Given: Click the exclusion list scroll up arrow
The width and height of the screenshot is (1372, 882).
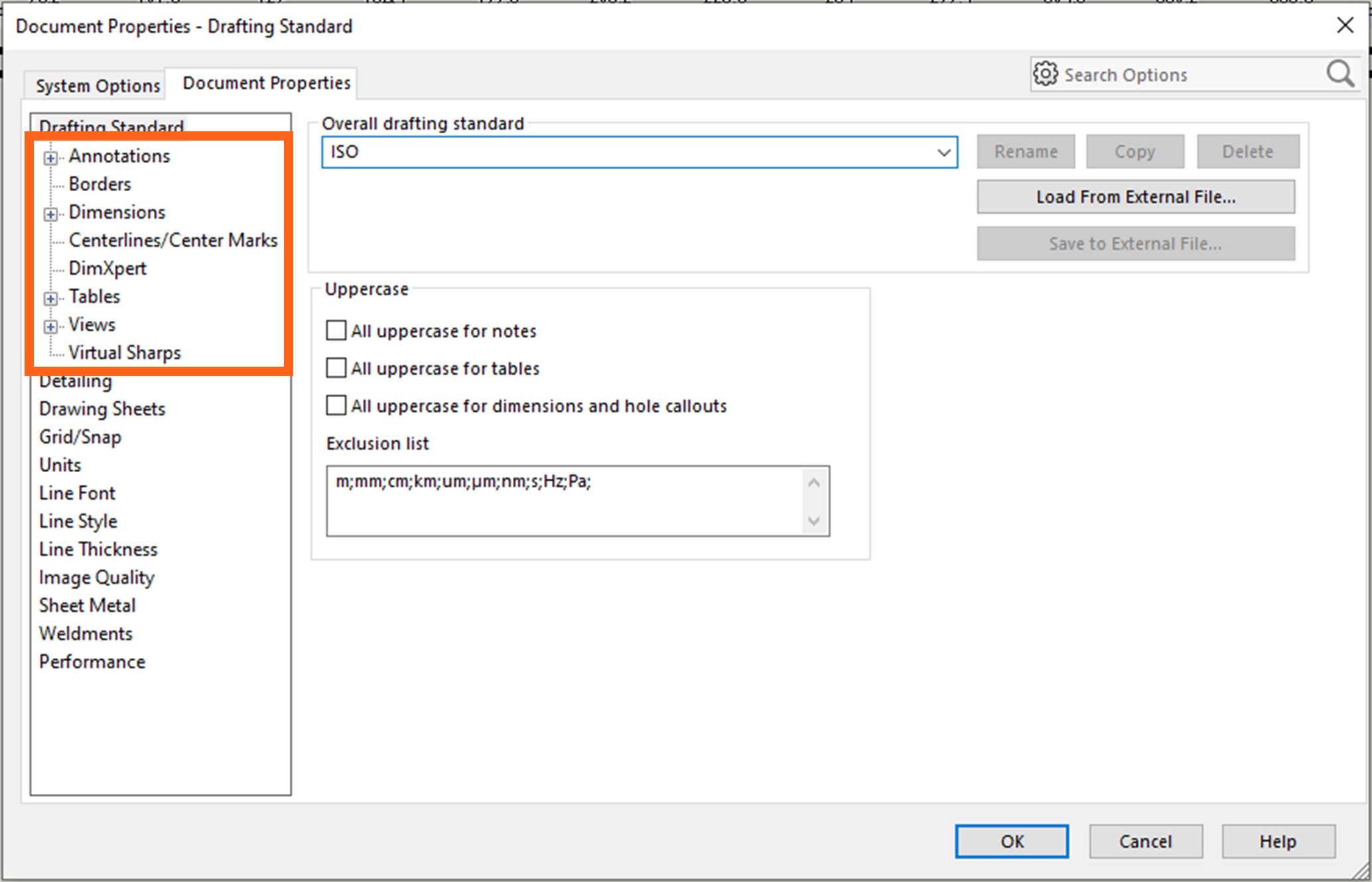Looking at the screenshot, I should [813, 483].
